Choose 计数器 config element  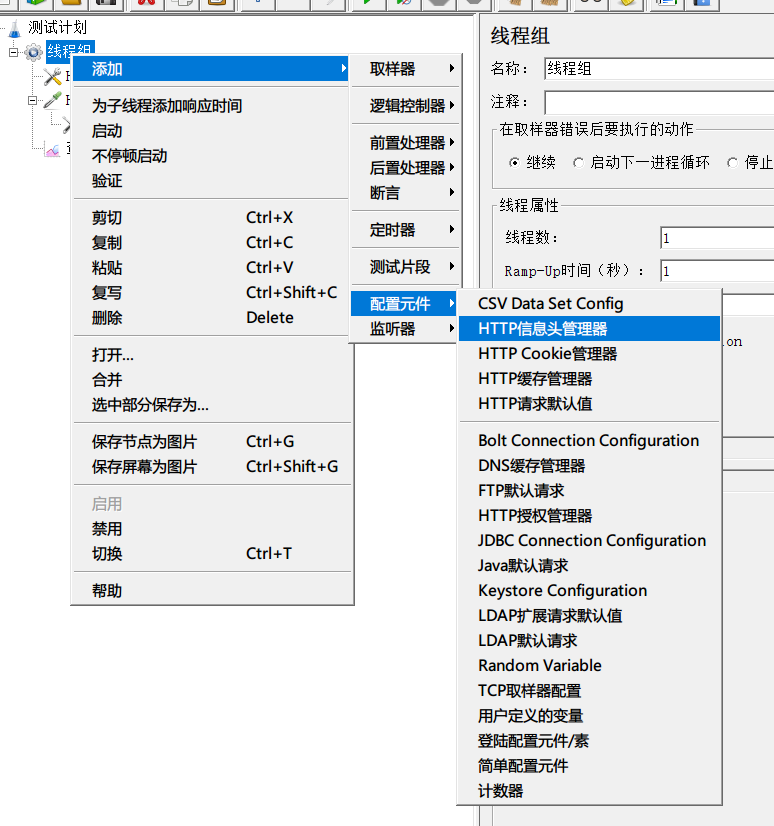(589, 791)
